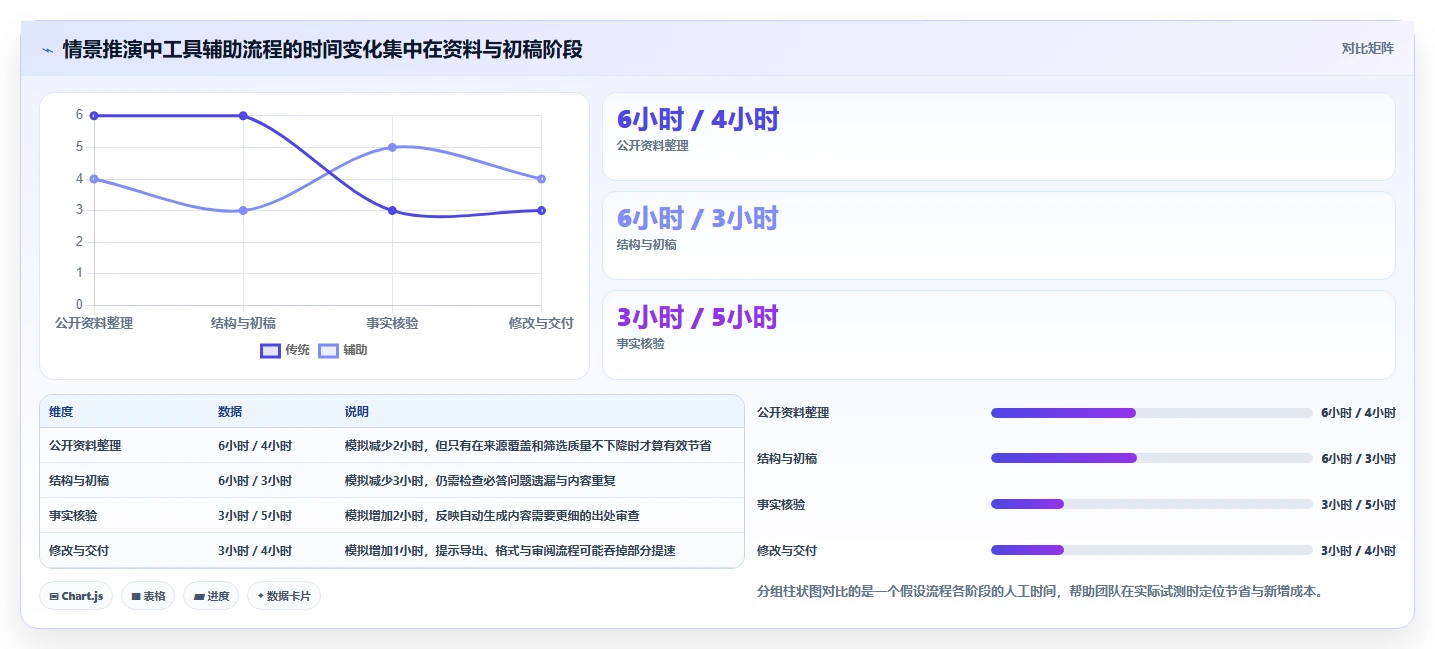Click the 3小时 / 5小时 data card

998,335
